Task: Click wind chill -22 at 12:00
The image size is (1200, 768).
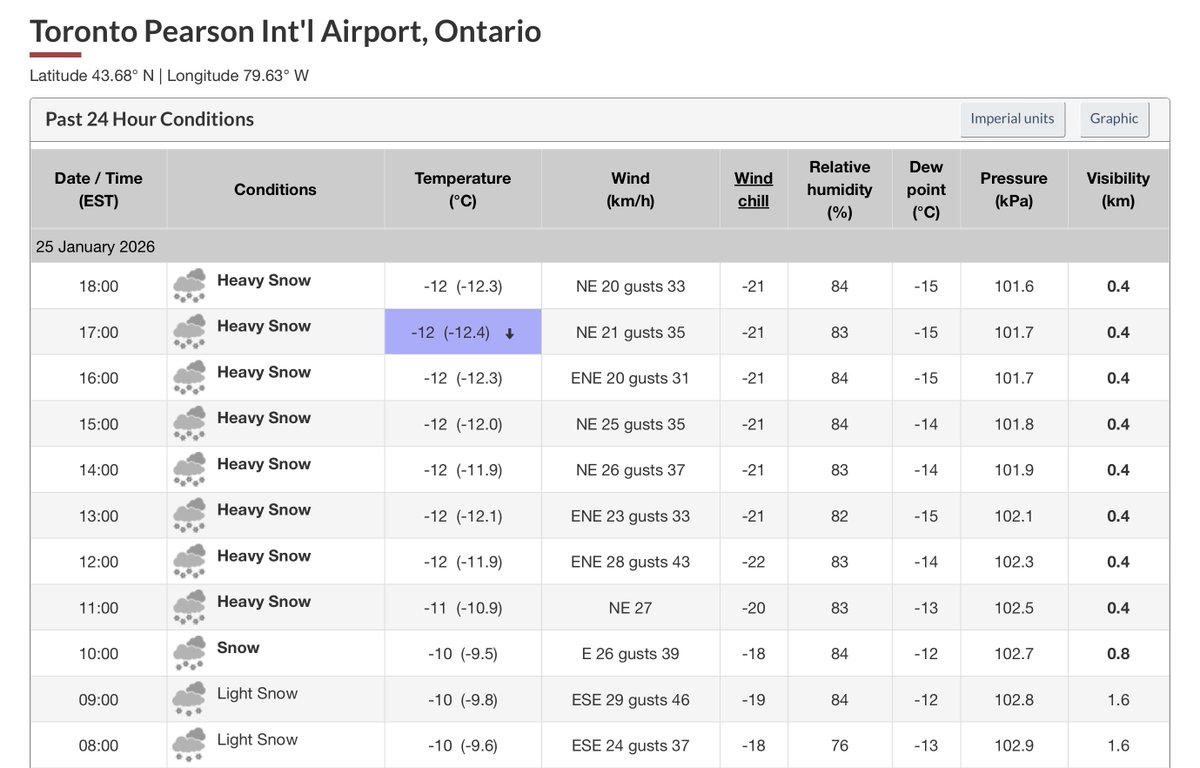Action: pos(753,562)
